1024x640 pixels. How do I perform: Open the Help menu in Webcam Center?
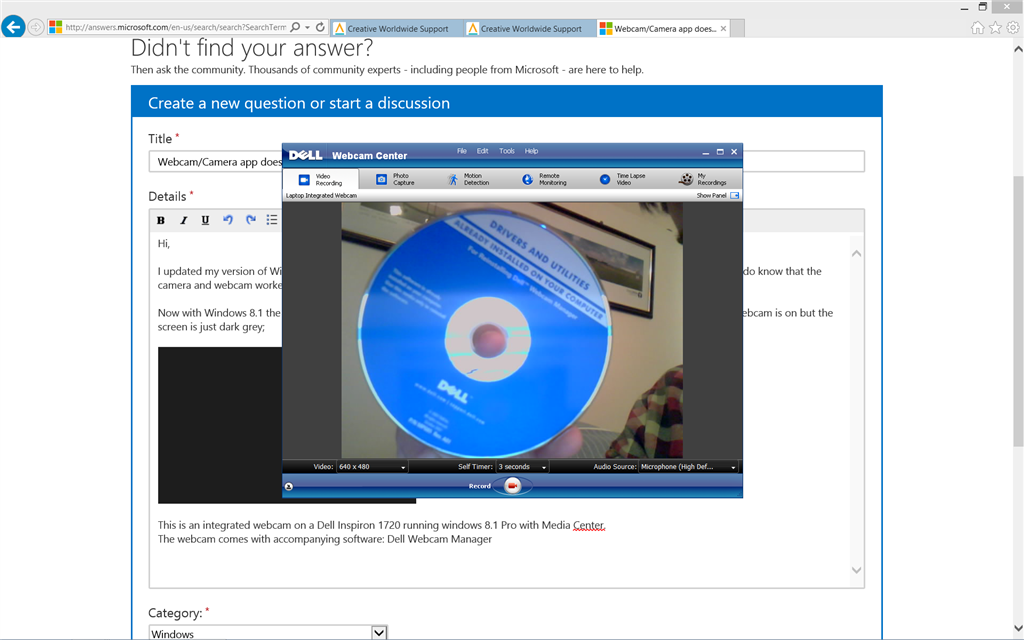tap(532, 151)
